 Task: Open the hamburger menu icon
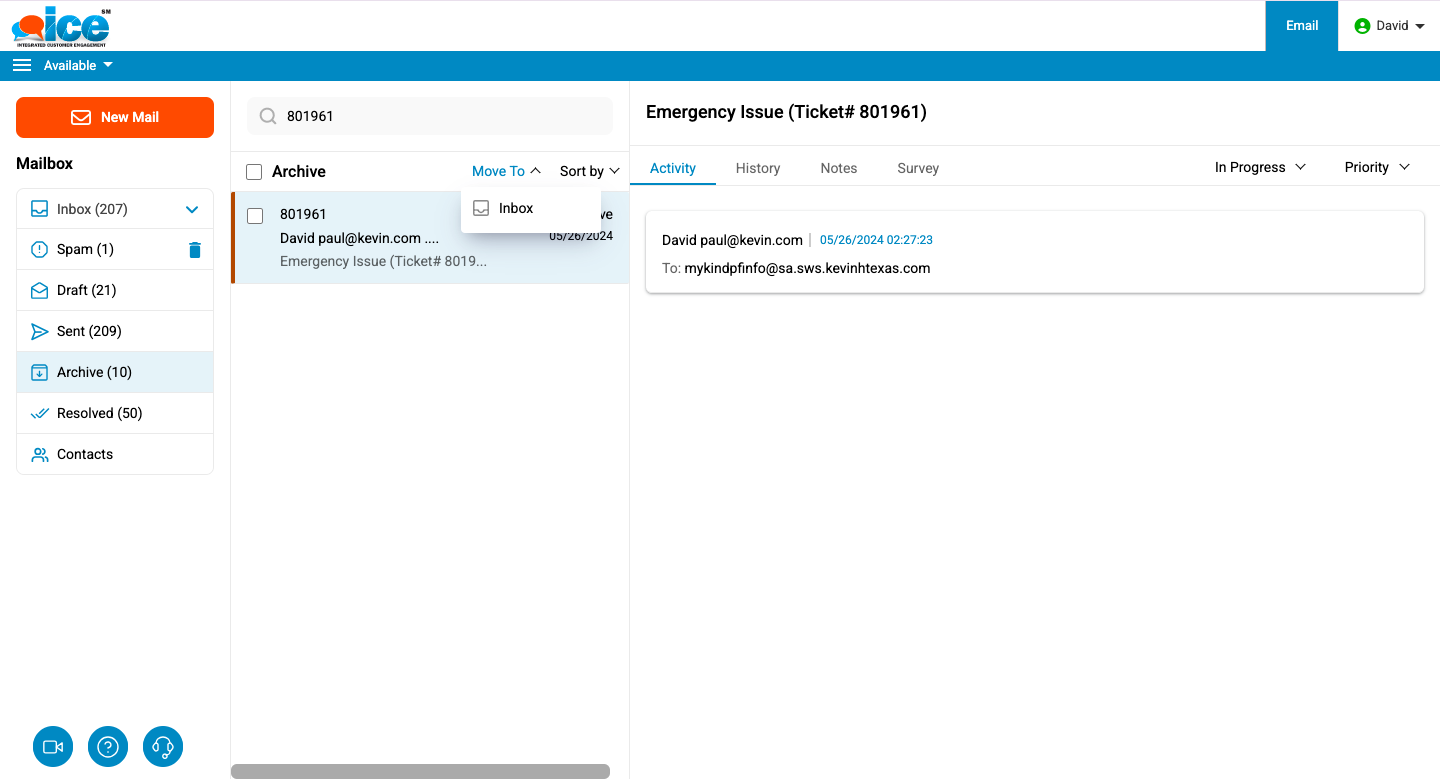[22, 66]
